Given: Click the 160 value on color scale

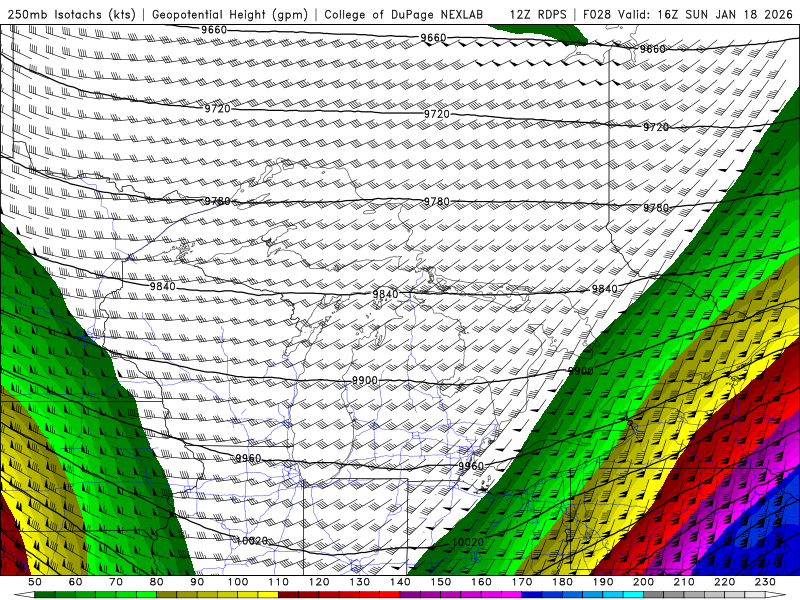Looking at the screenshot, I should point(481,582).
